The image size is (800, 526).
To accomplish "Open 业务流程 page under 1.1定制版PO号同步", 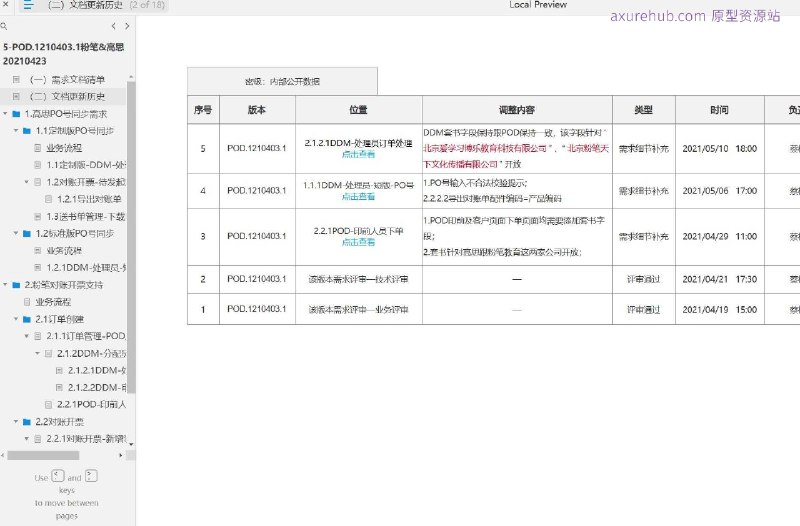I will coord(64,148).
